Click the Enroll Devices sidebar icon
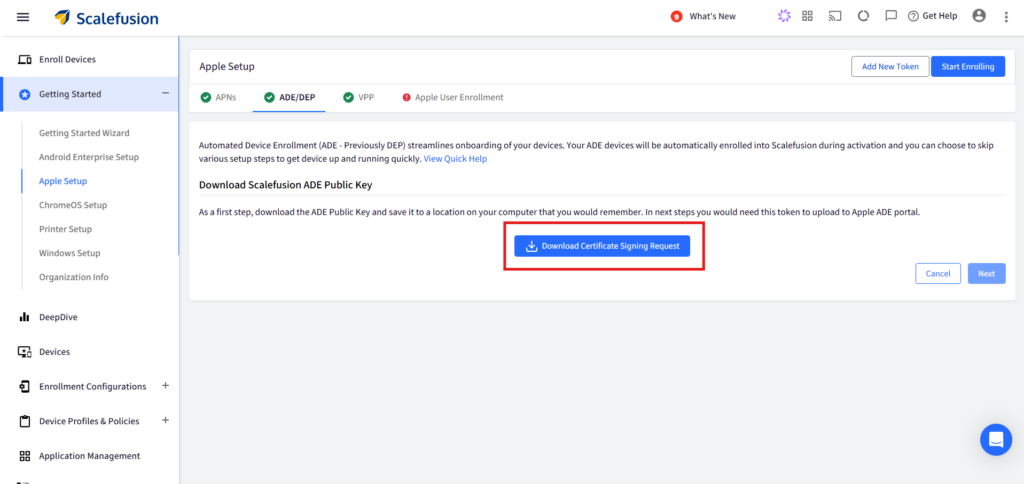The height and width of the screenshot is (484, 1024). 25,59
